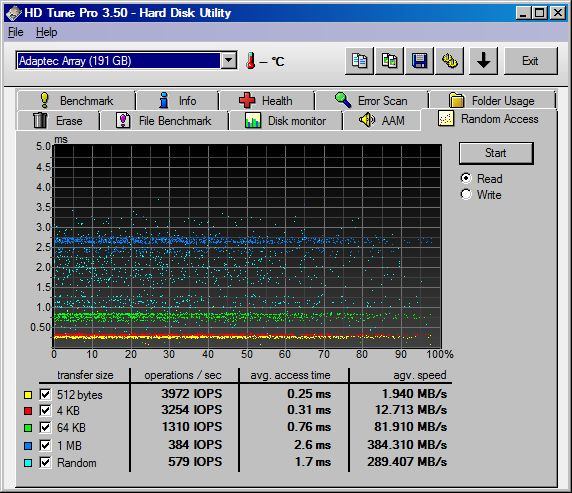Switch to the Error Scan tab
Viewport: 572px width, 493px height.
coord(372,100)
